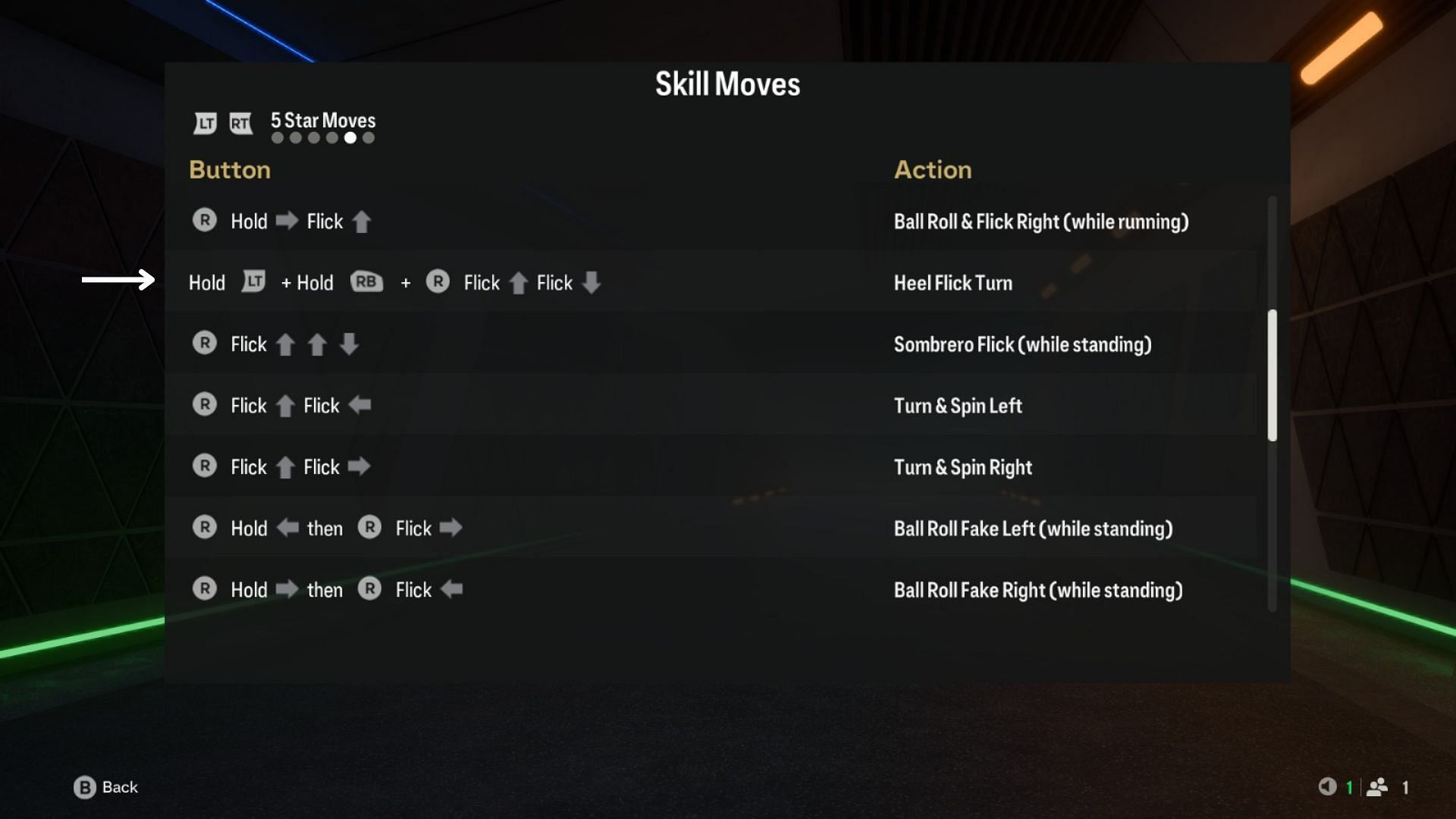Select the B button Back icon
This screenshot has height=819, width=1456.
[x=84, y=788]
